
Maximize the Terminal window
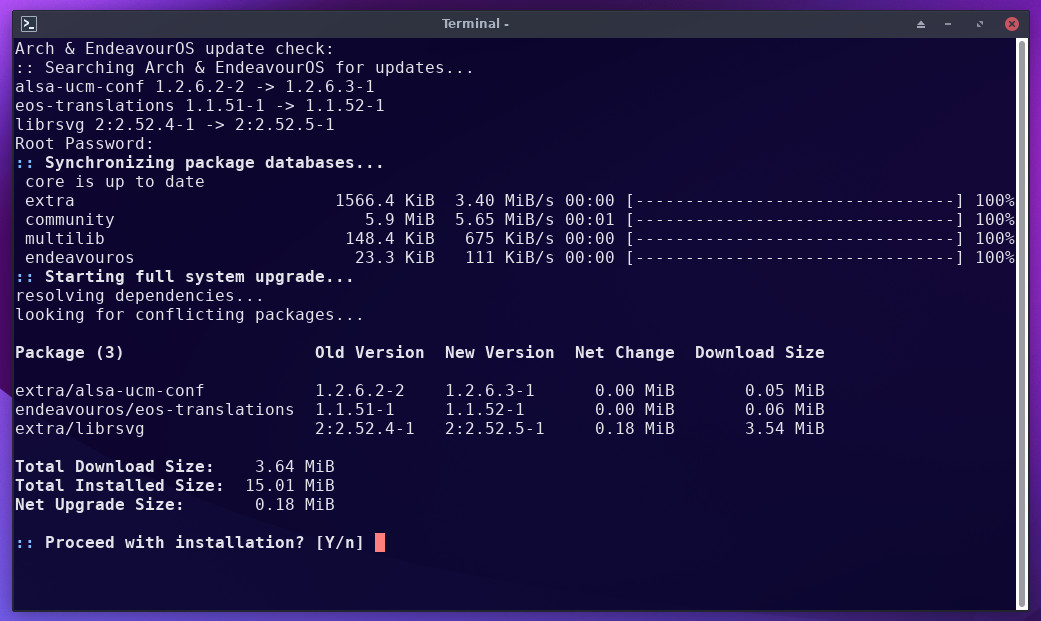[980, 24]
